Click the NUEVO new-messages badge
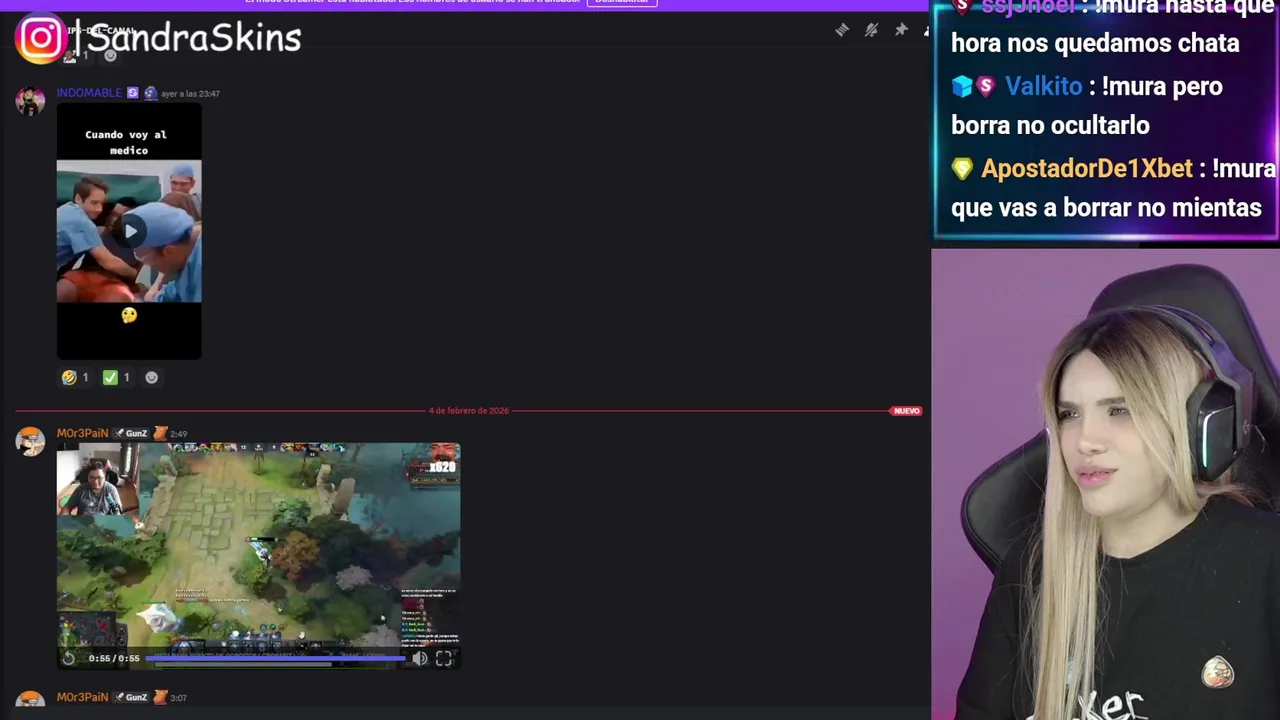This screenshot has height=720, width=1280. pyautogui.click(x=906, y=411)
